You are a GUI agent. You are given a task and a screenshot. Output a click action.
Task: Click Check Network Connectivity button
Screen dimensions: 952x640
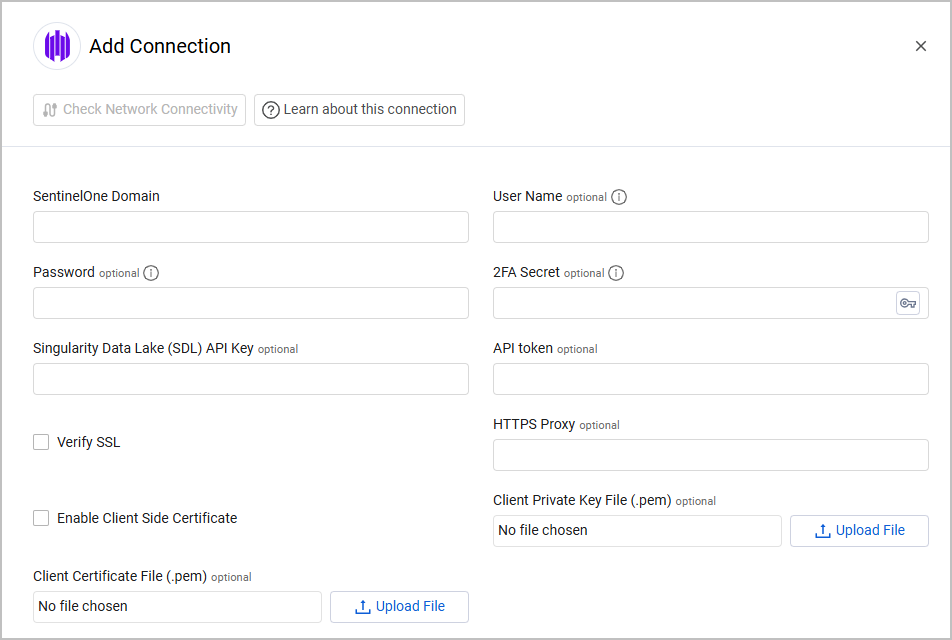(139, 110)
